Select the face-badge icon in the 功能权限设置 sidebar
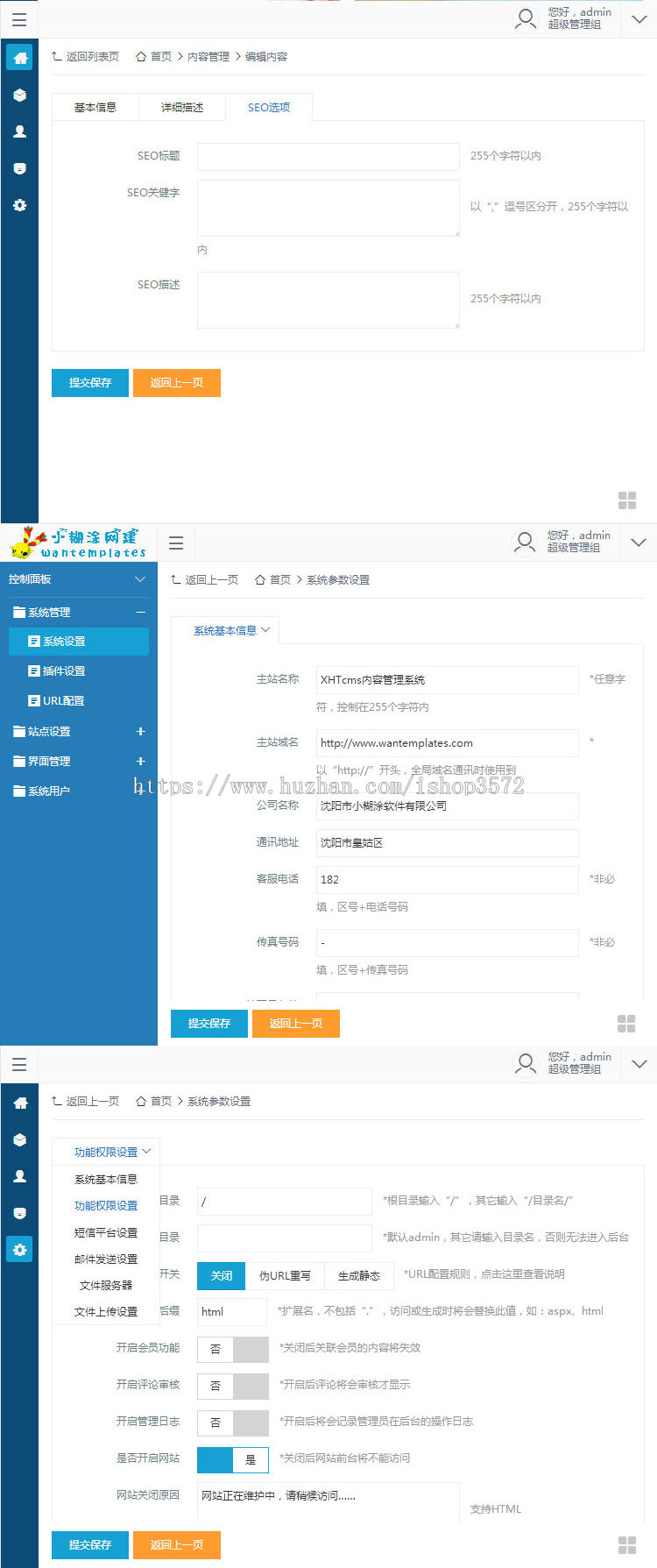 pyautogui.click(x=19, y=1213)
